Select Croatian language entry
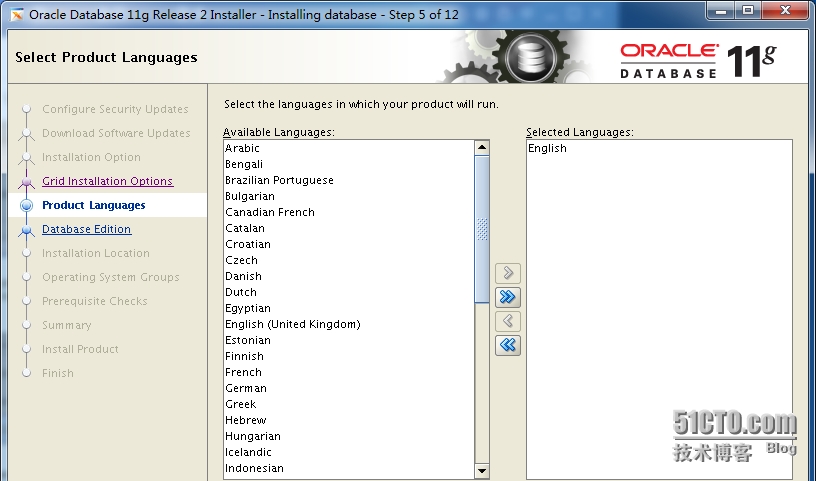 pyautogui.click(x=349, y=244)
